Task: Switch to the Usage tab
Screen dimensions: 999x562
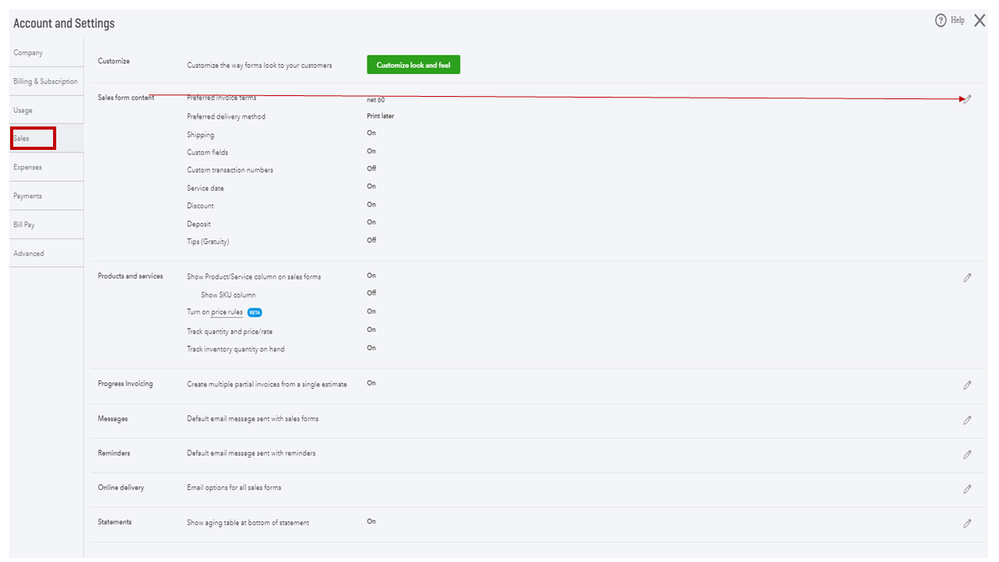Action: (23, 110)
